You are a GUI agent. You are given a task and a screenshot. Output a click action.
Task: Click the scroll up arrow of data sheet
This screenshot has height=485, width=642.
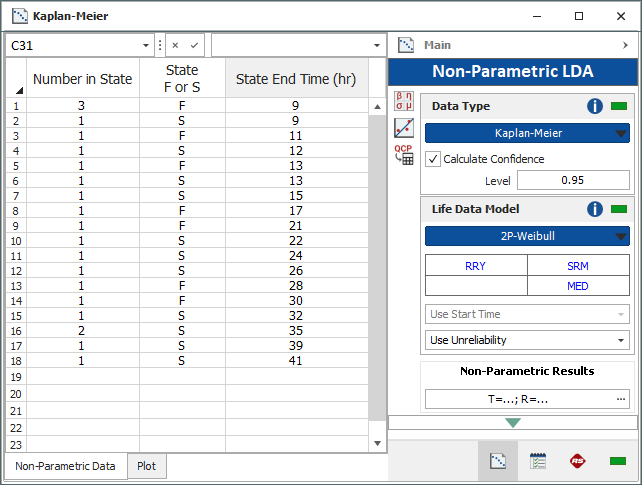pyautogui.click(x=378, y=107)
